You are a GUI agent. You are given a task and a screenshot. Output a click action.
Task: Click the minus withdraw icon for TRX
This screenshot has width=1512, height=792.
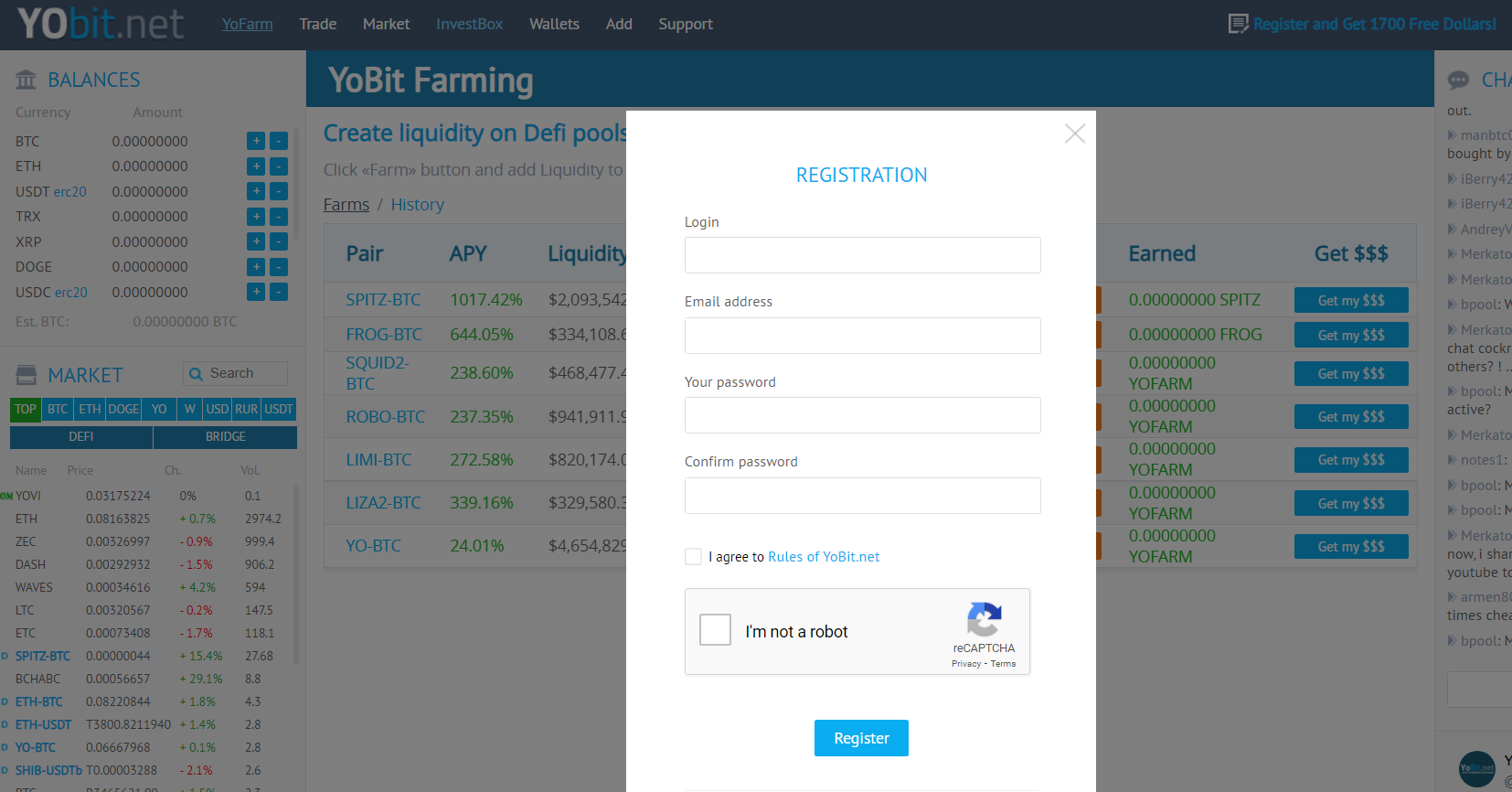pyautogui.click(x=279, y=217)
